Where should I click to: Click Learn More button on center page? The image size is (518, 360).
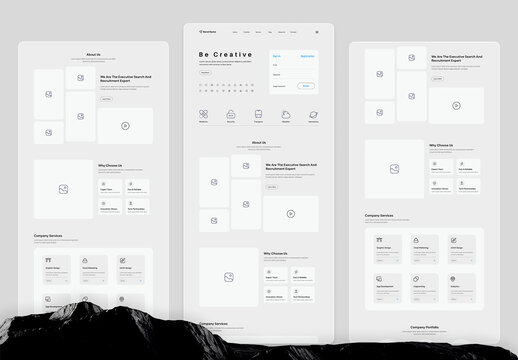(x=272, y=187)
